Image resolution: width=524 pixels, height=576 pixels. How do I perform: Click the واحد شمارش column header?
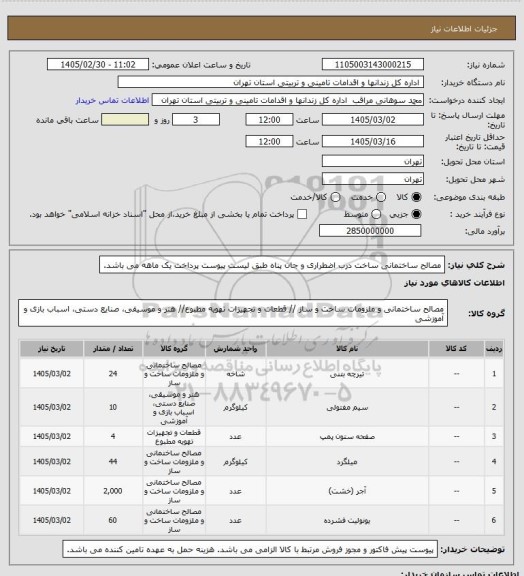coord(235,349)
